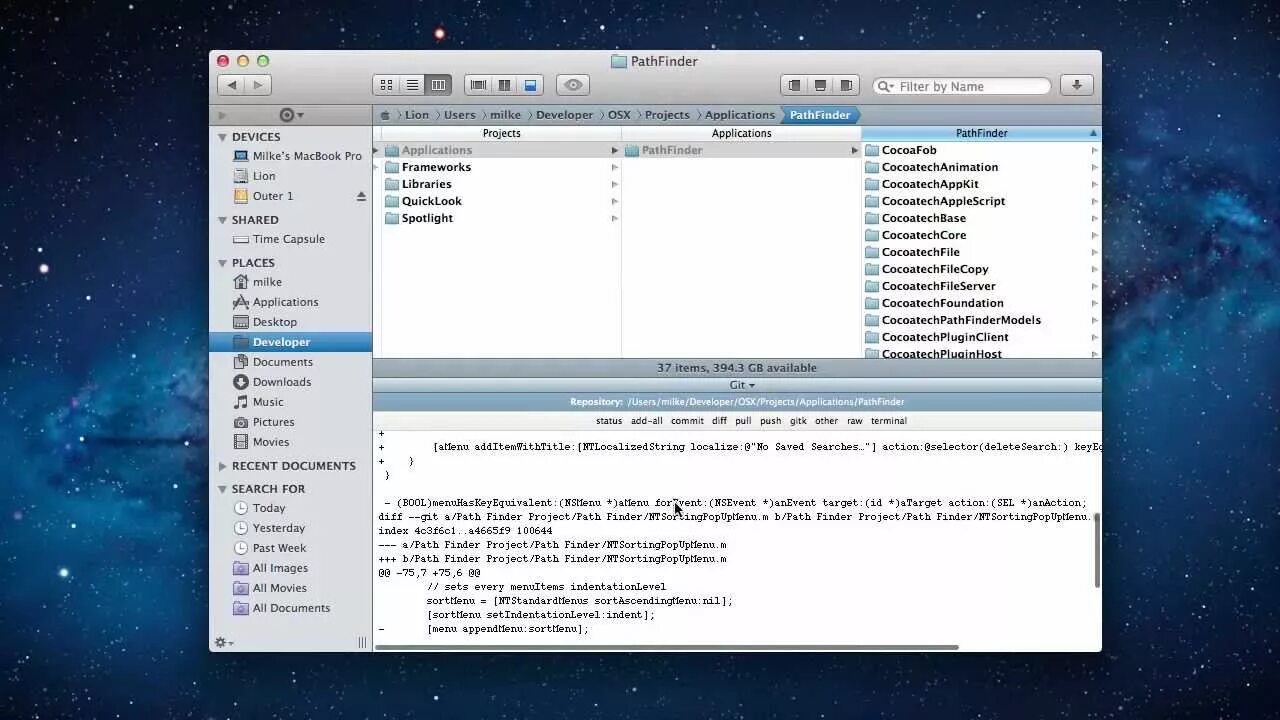
Task: Collapse the SHARED sidebar section
Action: pyautogui.click(x=222, y=220)
